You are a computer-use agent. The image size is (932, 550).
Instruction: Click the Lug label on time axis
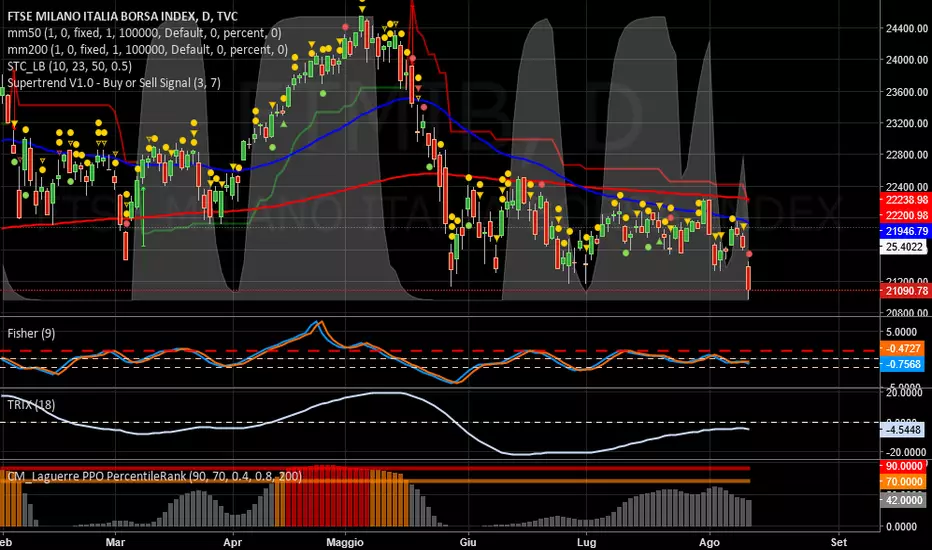[x=587, y=542]
